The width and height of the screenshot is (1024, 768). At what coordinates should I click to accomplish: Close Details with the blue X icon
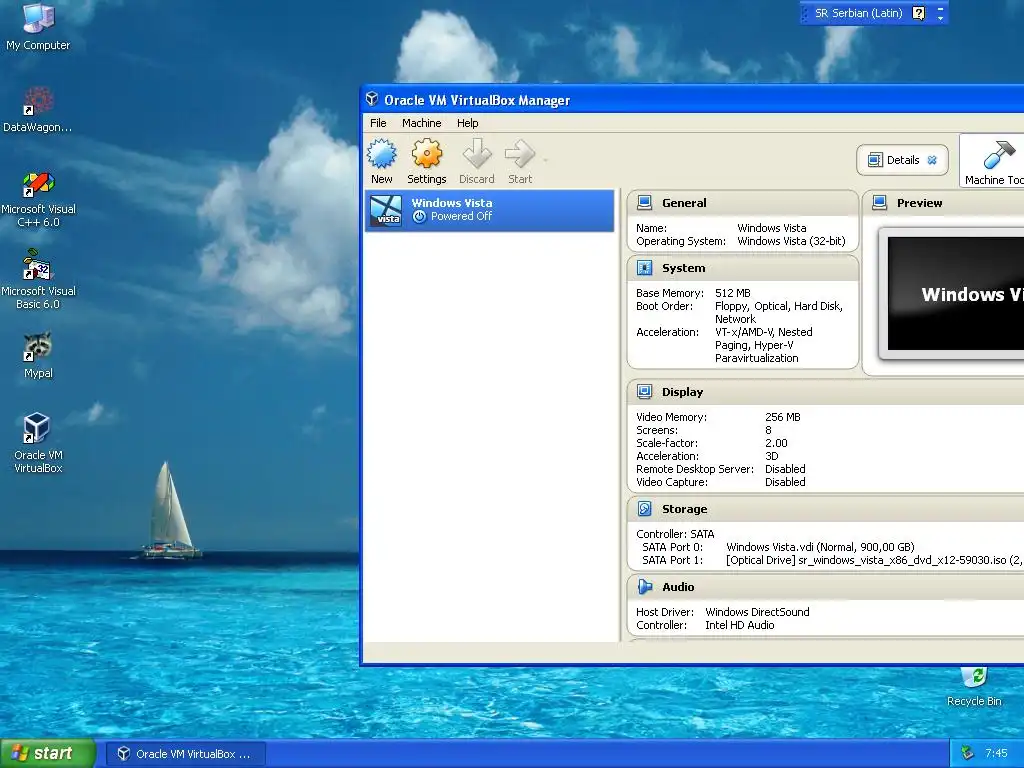point(932,160)
